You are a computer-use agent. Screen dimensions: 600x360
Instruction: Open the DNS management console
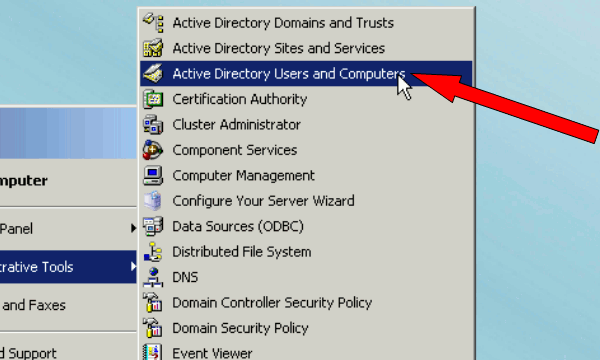point(306,277)
